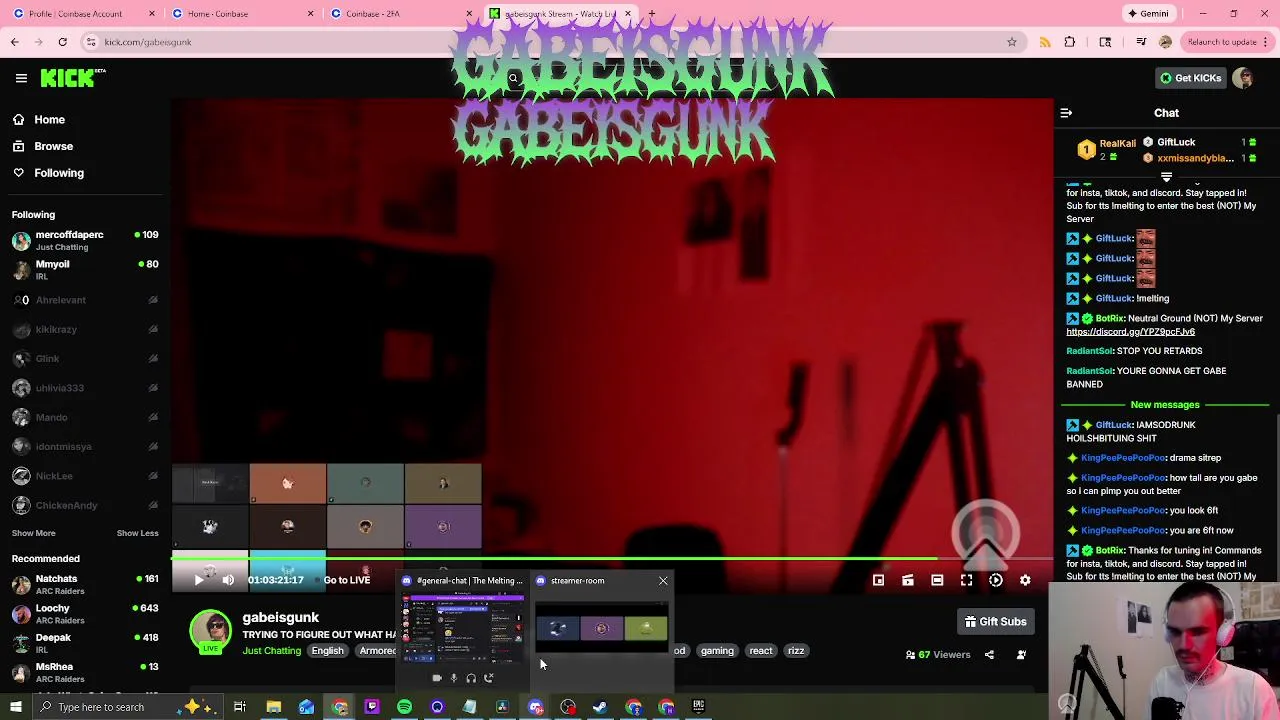Switch to Coinbase - 2FA tab
The width and height of the screenshot is (1280, 720).
401,14
